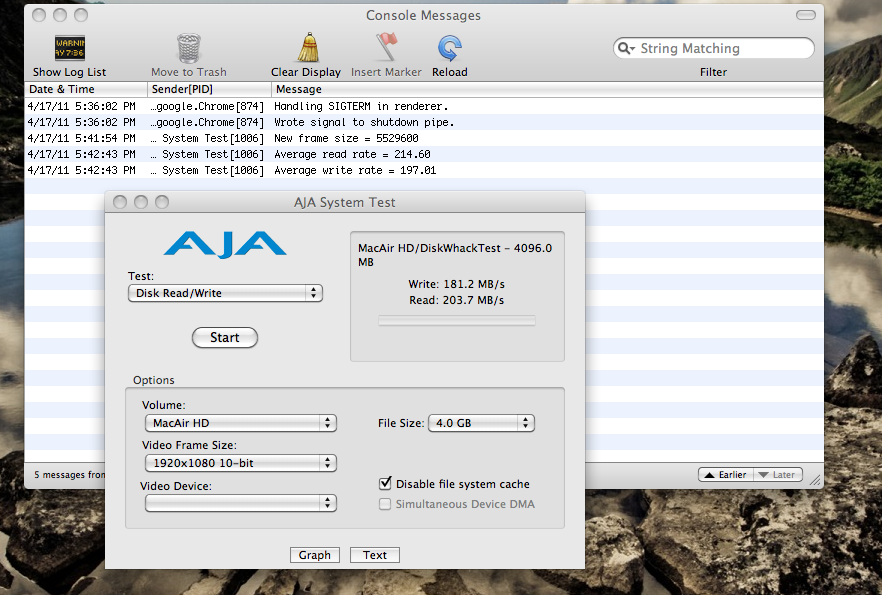The width and height of the screenshot is (882, 595).
Task: Sort by Date & Time column header
Action: [86, 89]
